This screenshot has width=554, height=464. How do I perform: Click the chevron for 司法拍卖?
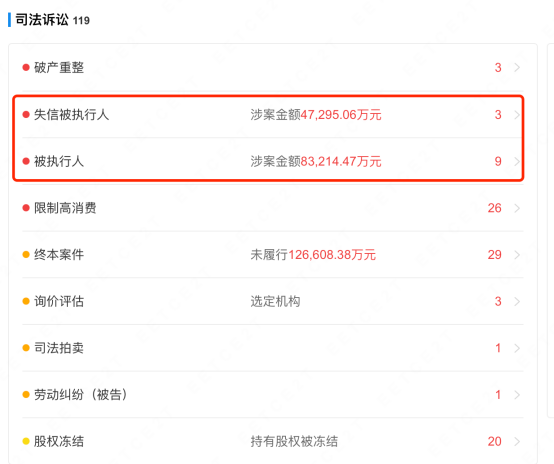(517, 348)
